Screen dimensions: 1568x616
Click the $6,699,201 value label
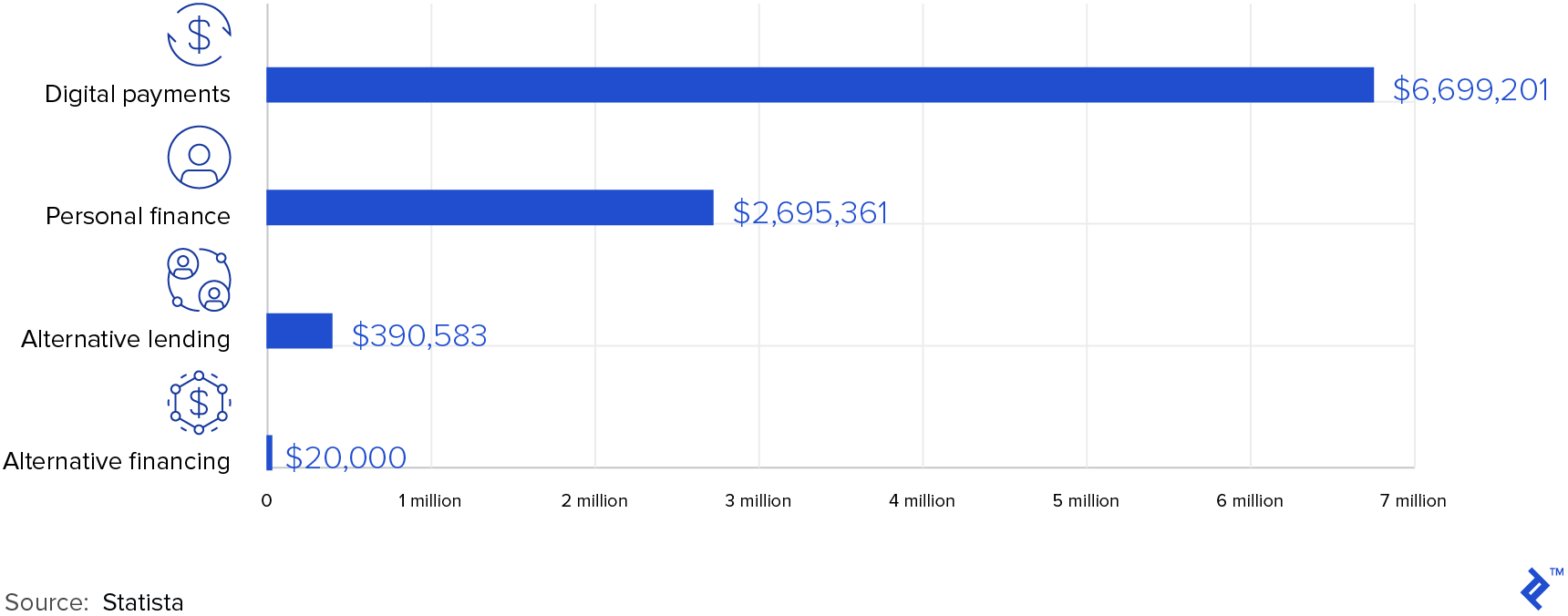coord(1470,89)
